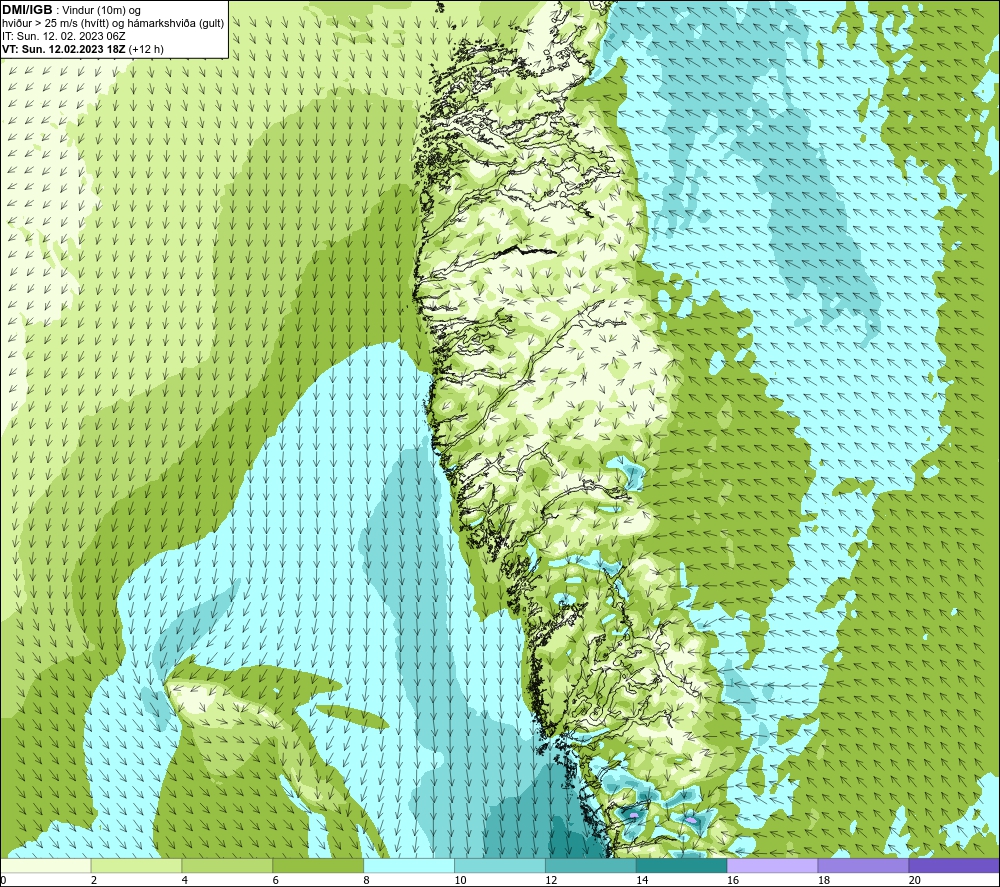Viewport: 1000px width, 887px height.
Task: Click the 'IT: Sun. 12. 02. 2023 06Z' line
Action: (x=64, y=36)
